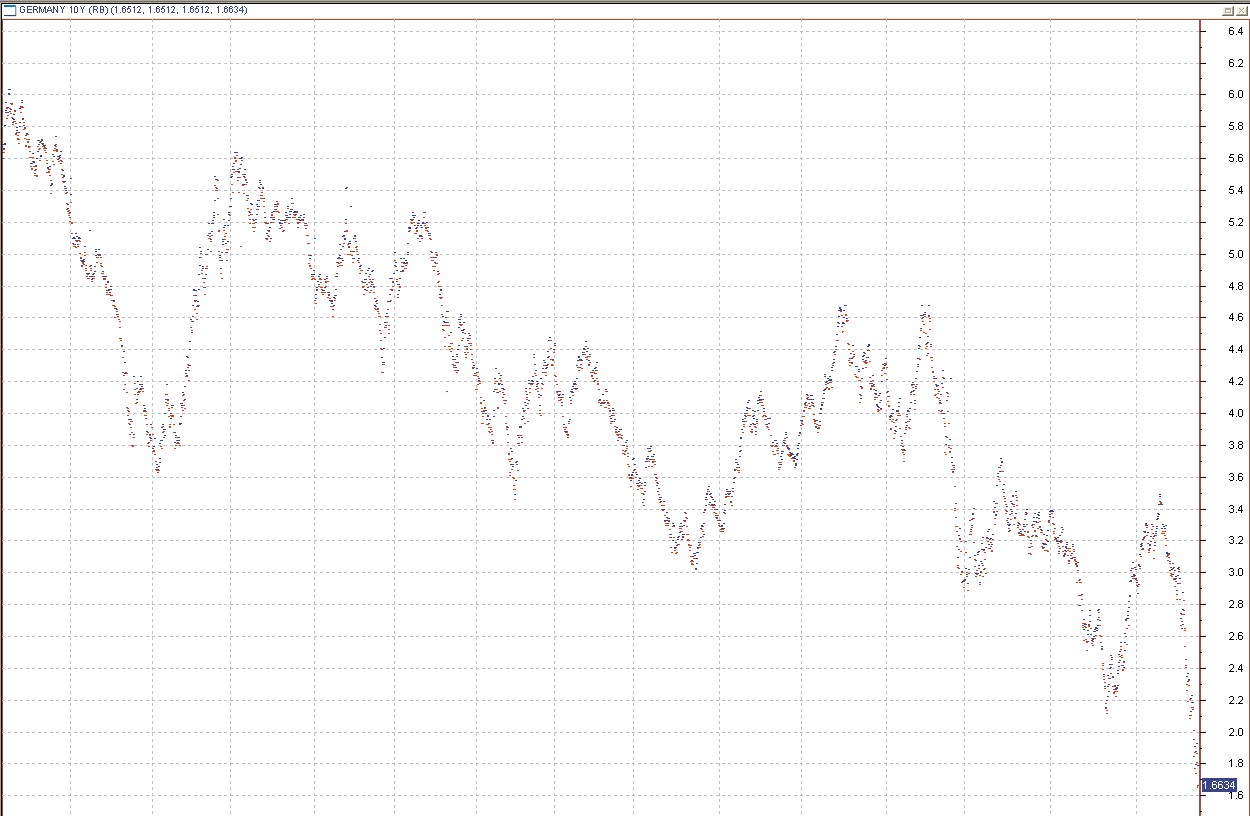The height and width of the screenshot is (816, 1250).
Task: Click the 6.0 label on price axis
Action: pos(1235,95)
